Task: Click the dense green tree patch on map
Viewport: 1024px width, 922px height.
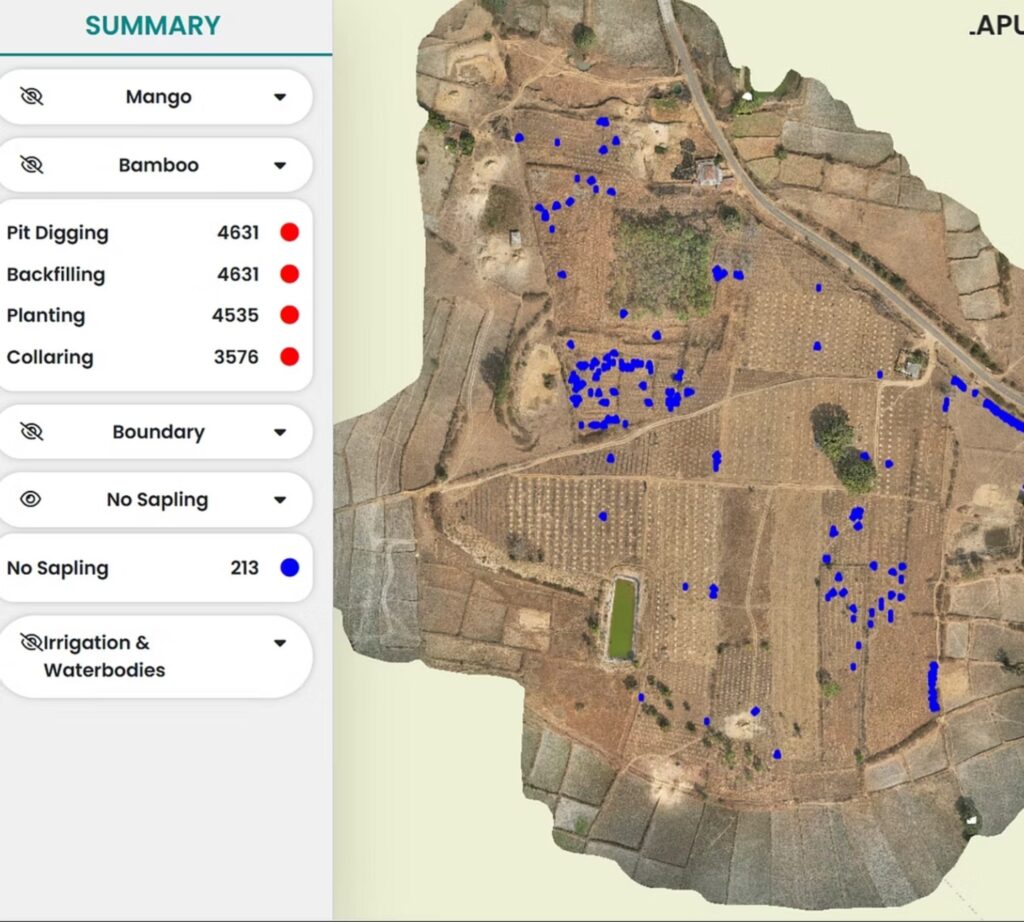Action: (x=661, y=265)
